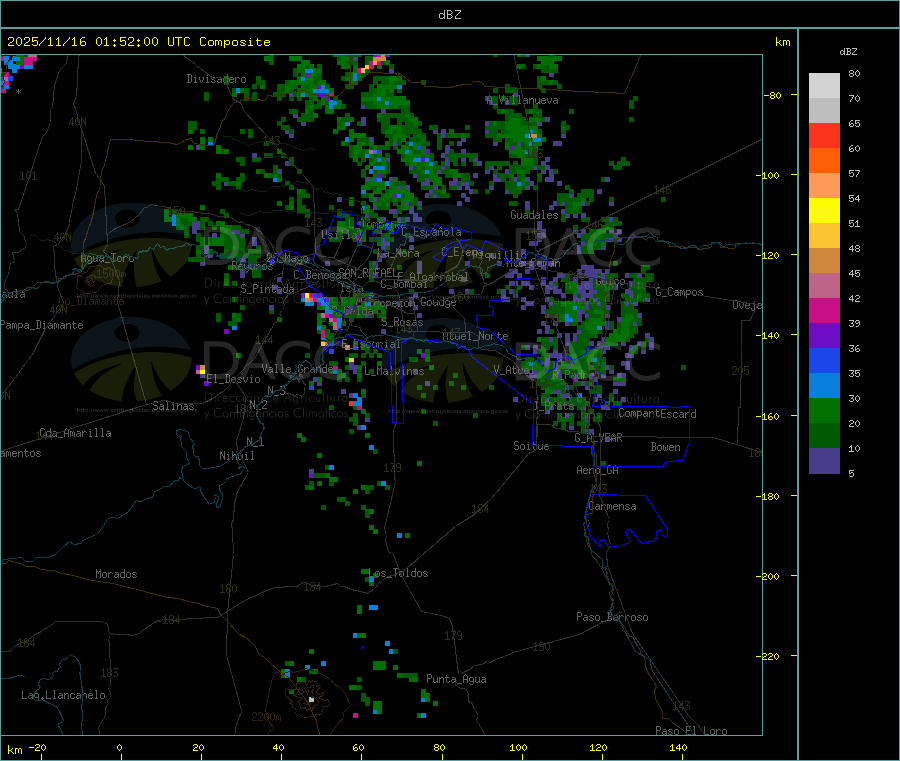Click the white 80 dBZ legend swatch
The width and height of the screenshot is (900, 761).
824,86
